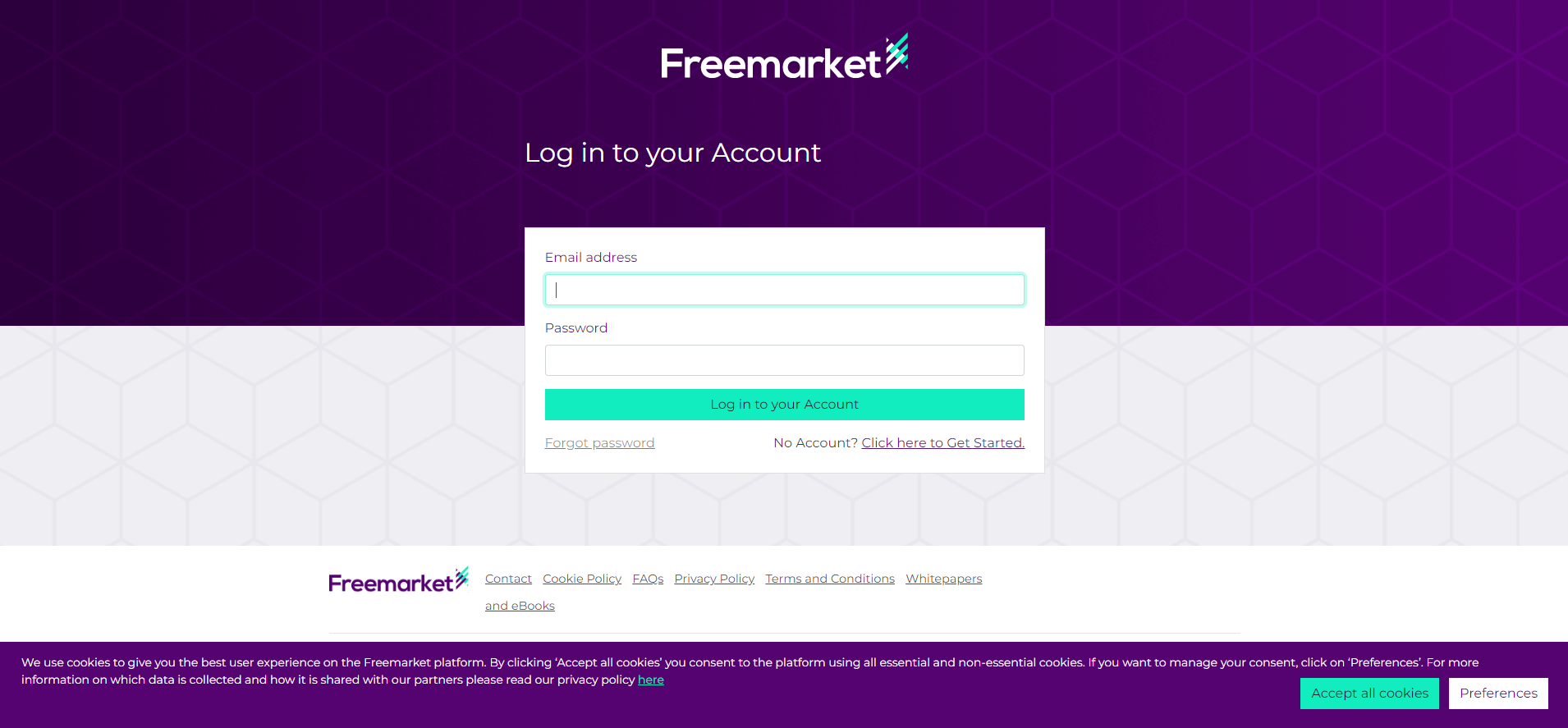The width and height of the screenshot is (1568, 728).
Task: Accept all cookies in the banner
Action: (x=1369, y=694)
